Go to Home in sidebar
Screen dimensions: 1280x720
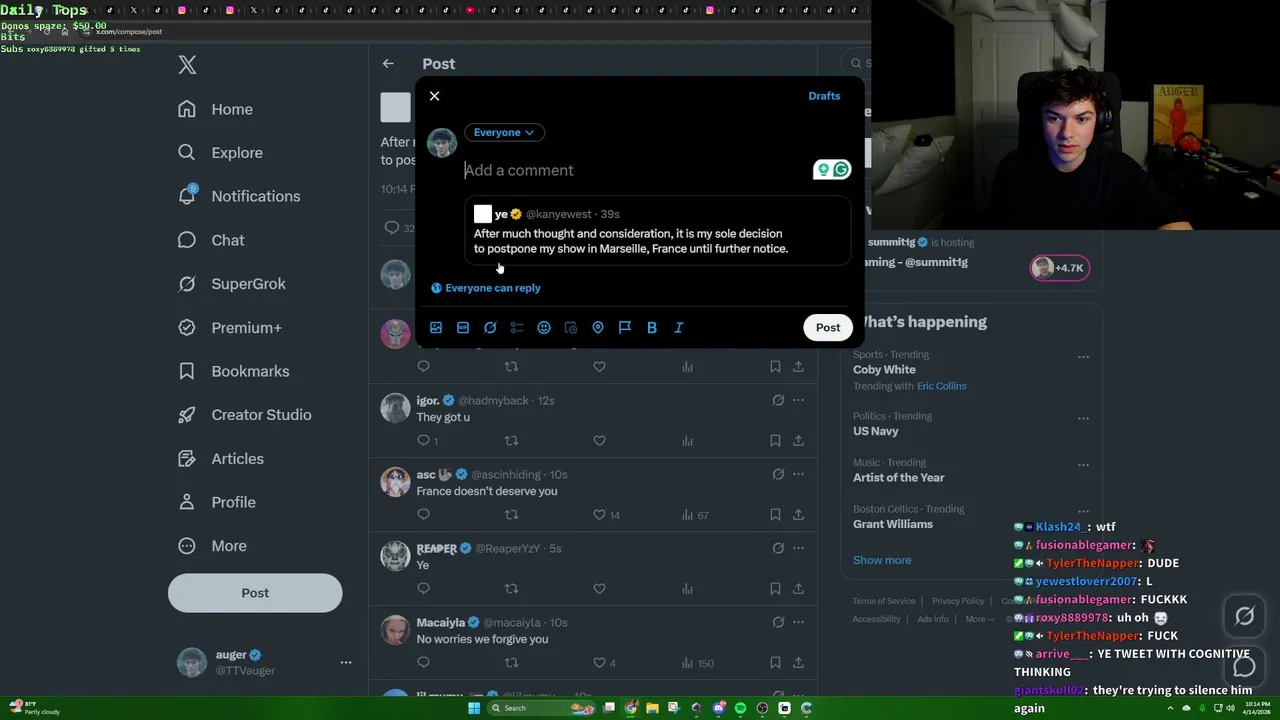(215, 109)
